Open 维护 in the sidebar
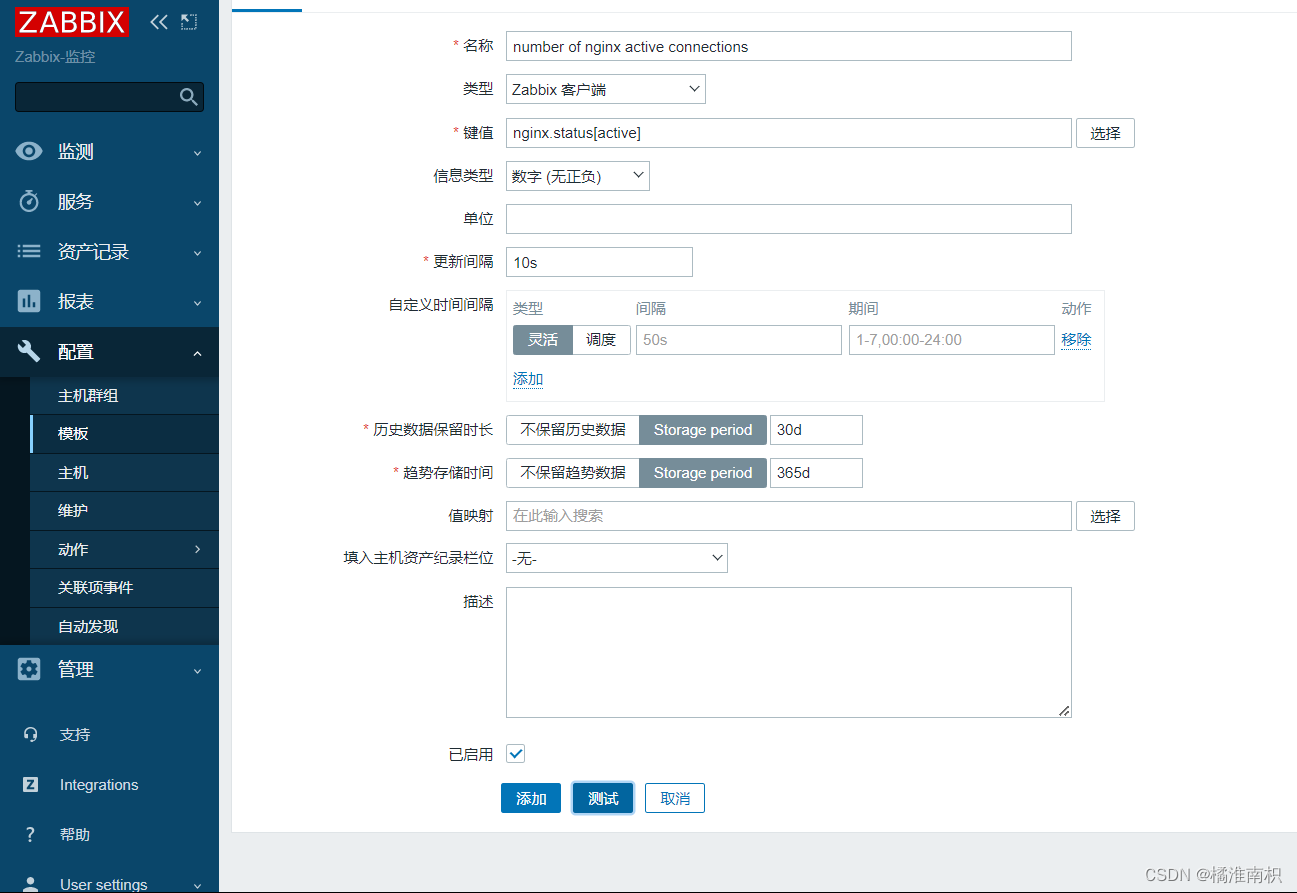 pos(124,511)
